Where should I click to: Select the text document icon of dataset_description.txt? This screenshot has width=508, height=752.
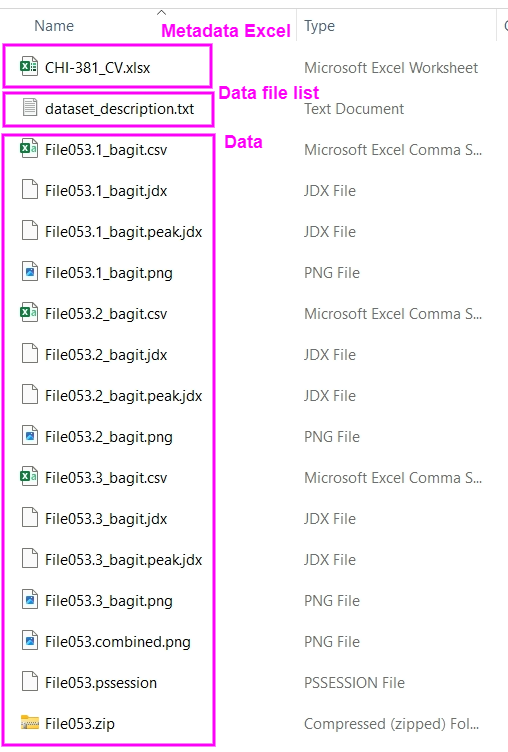[x=30, y=107]
